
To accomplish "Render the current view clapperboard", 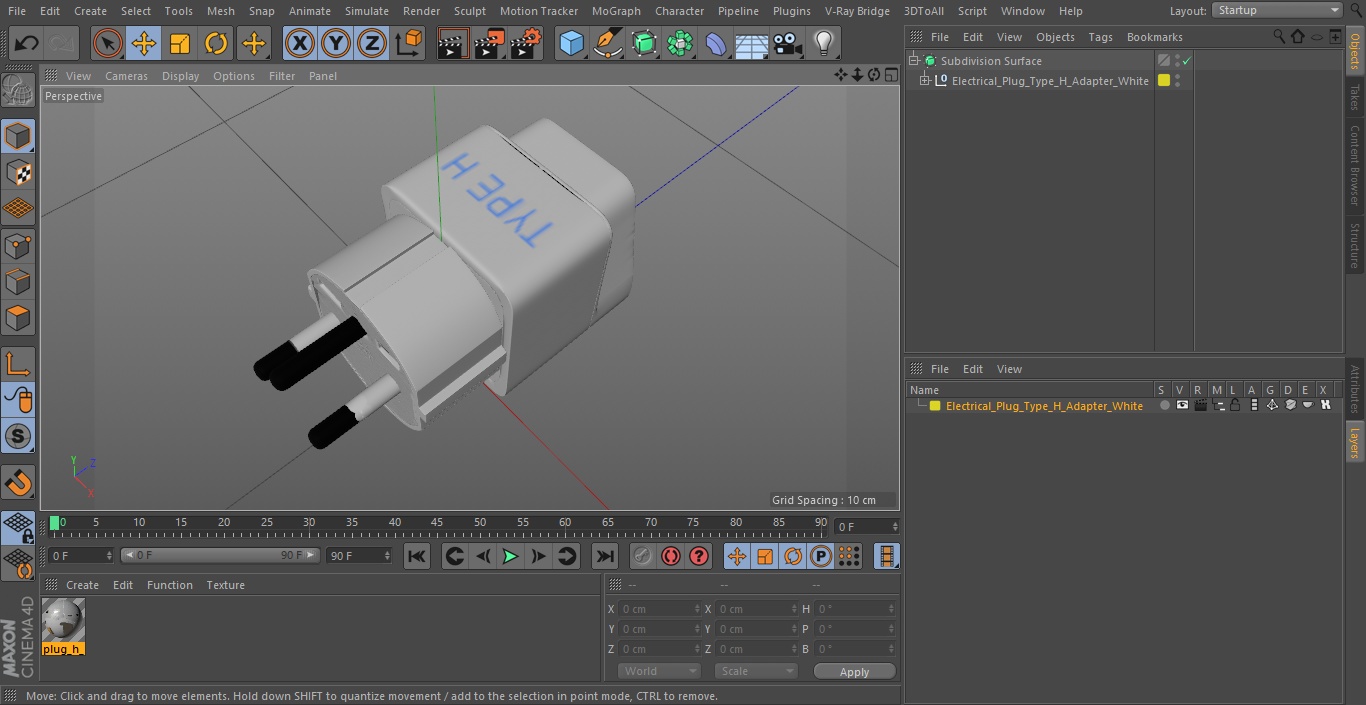I will 453,44.
